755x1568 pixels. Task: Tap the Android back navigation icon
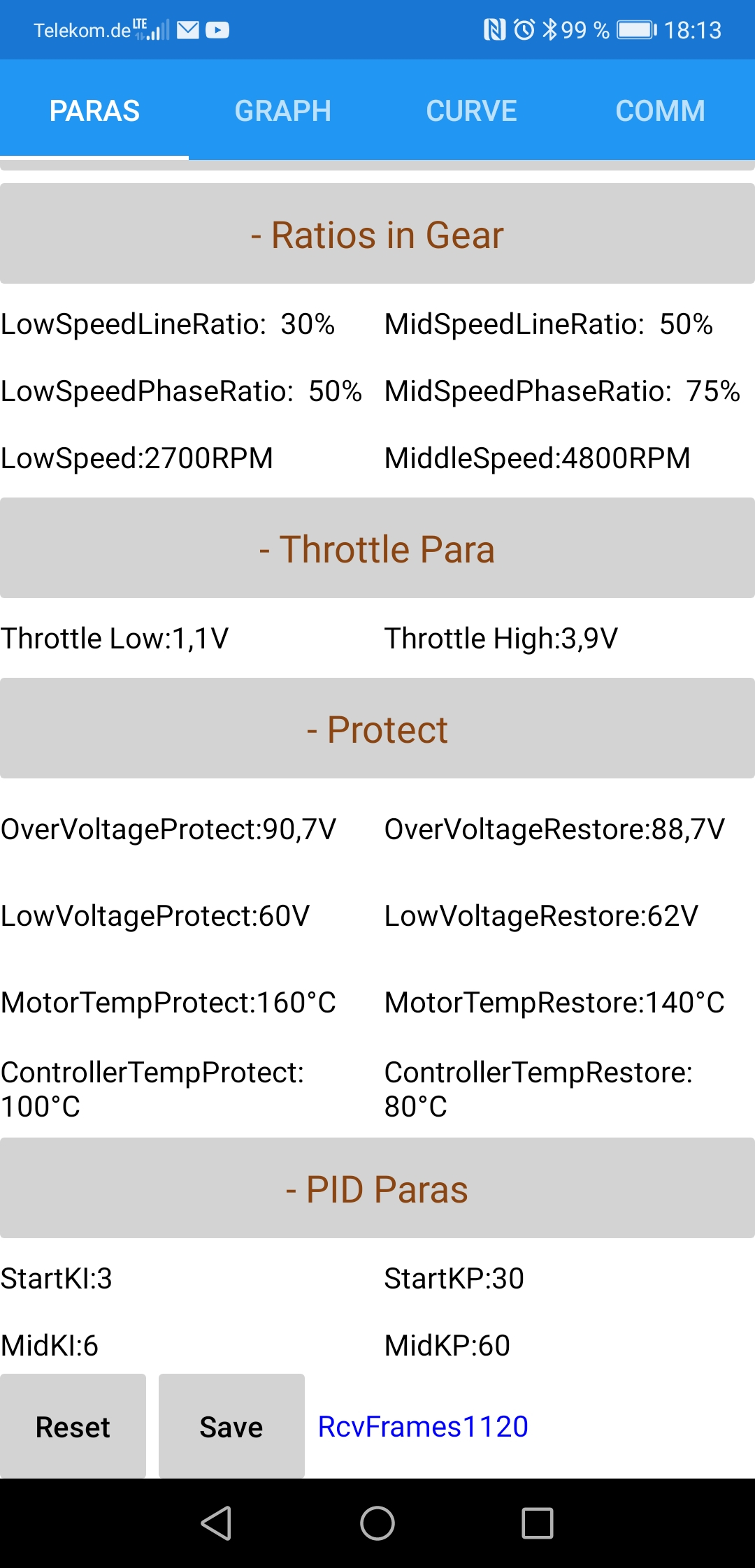click(x=217, y=1523)
